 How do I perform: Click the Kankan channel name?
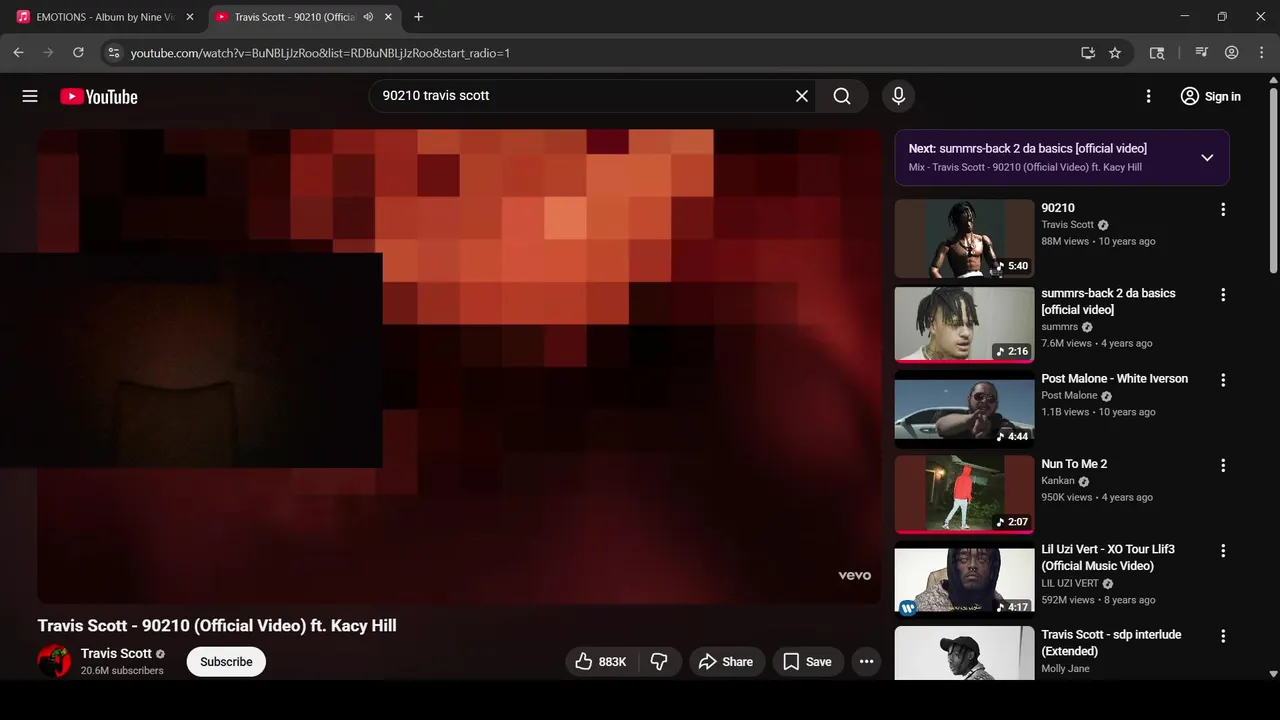pos(1058,481)
